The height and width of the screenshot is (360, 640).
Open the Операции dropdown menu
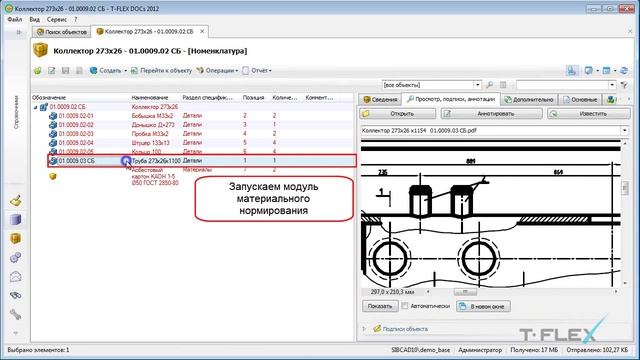tap(217, 71)
